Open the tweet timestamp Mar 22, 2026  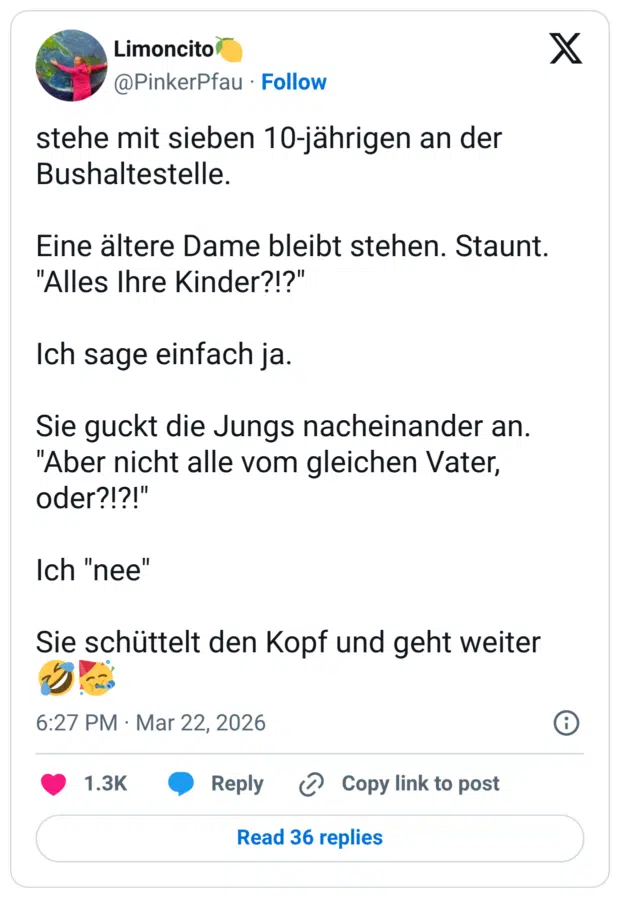tap(200, 723)
